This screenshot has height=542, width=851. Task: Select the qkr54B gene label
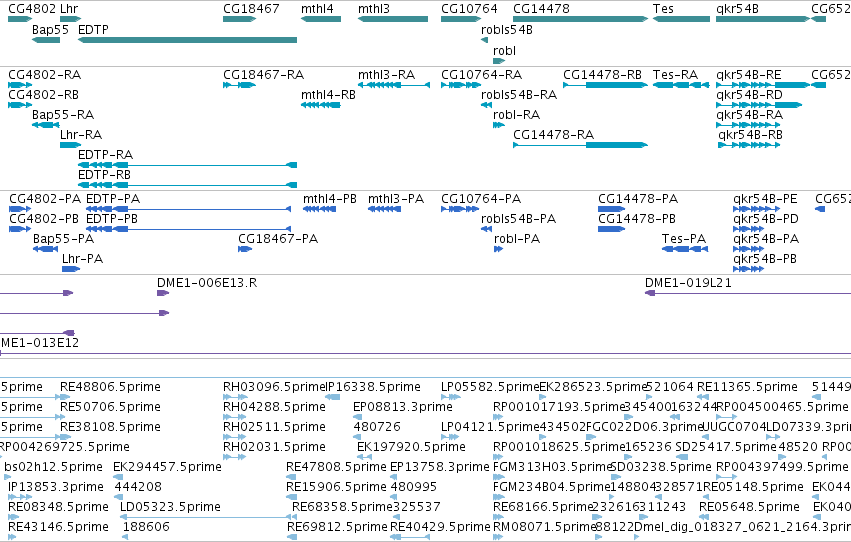[x=738, y=9]
